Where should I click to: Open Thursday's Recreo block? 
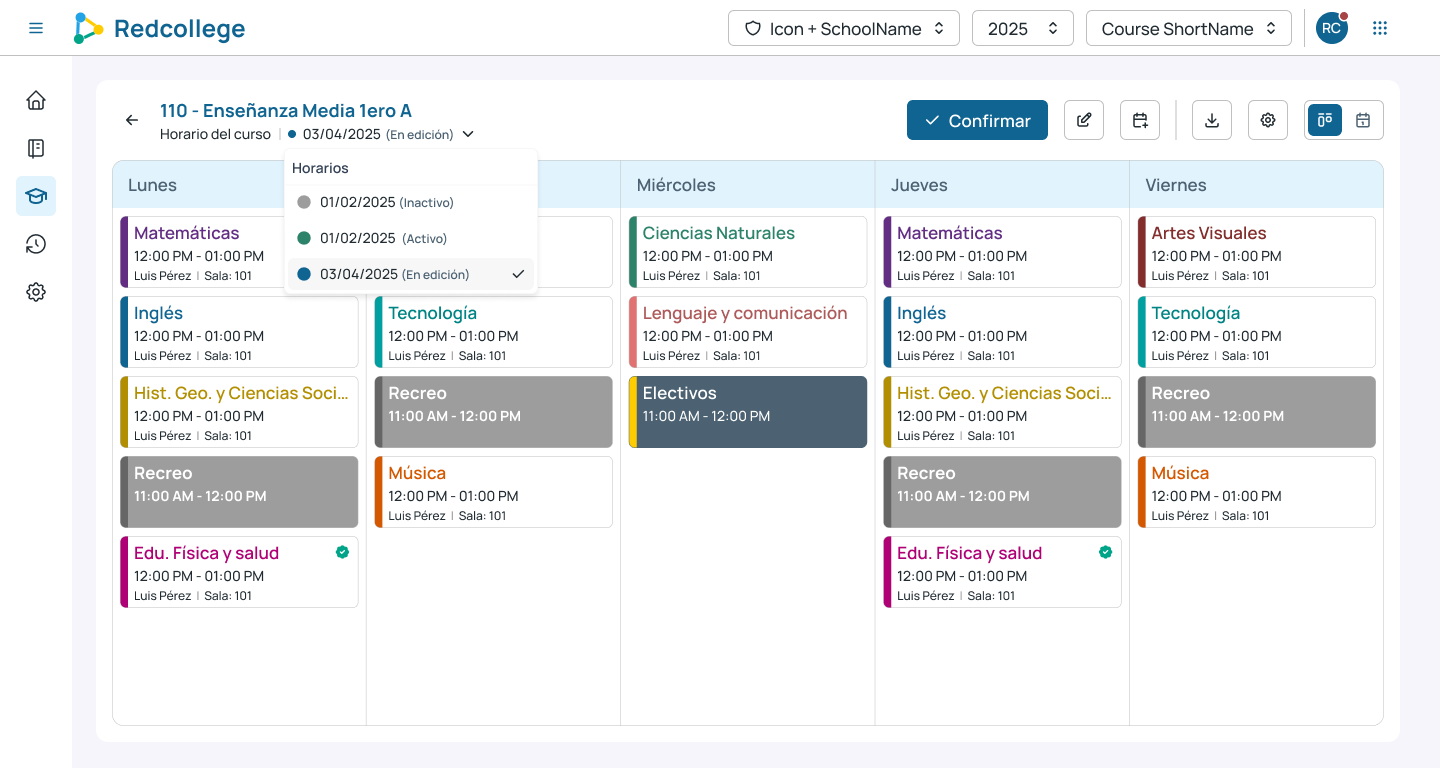pyautogui.click(x=1002, y=492)
